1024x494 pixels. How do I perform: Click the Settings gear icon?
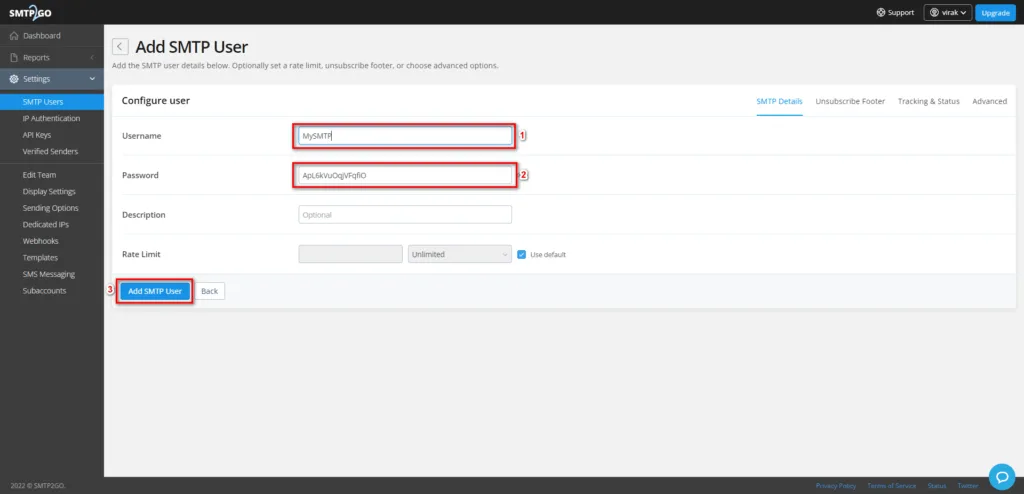tap(14, 79)
